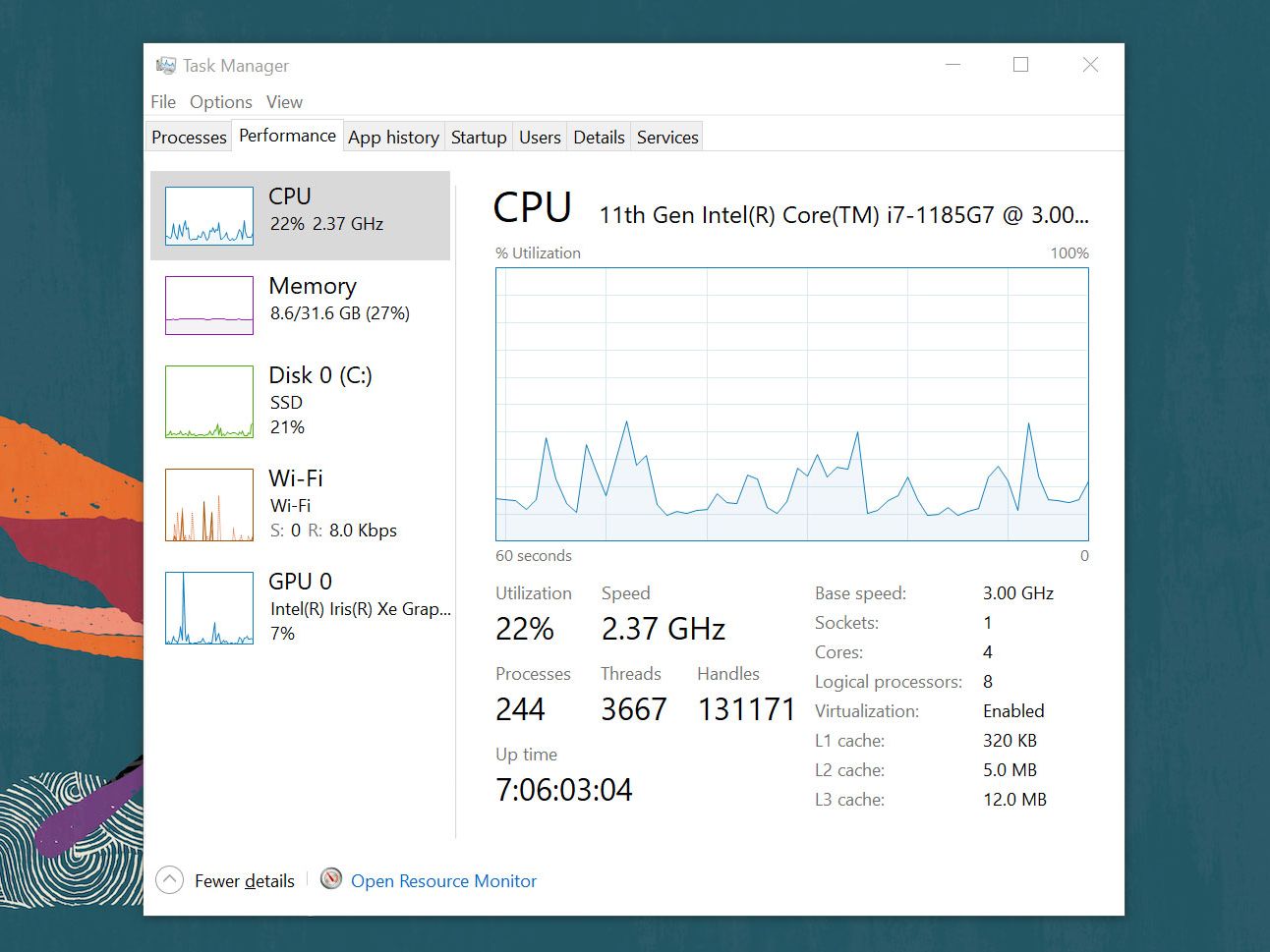Click the Open Resource Monitor link

coord(443,881)
